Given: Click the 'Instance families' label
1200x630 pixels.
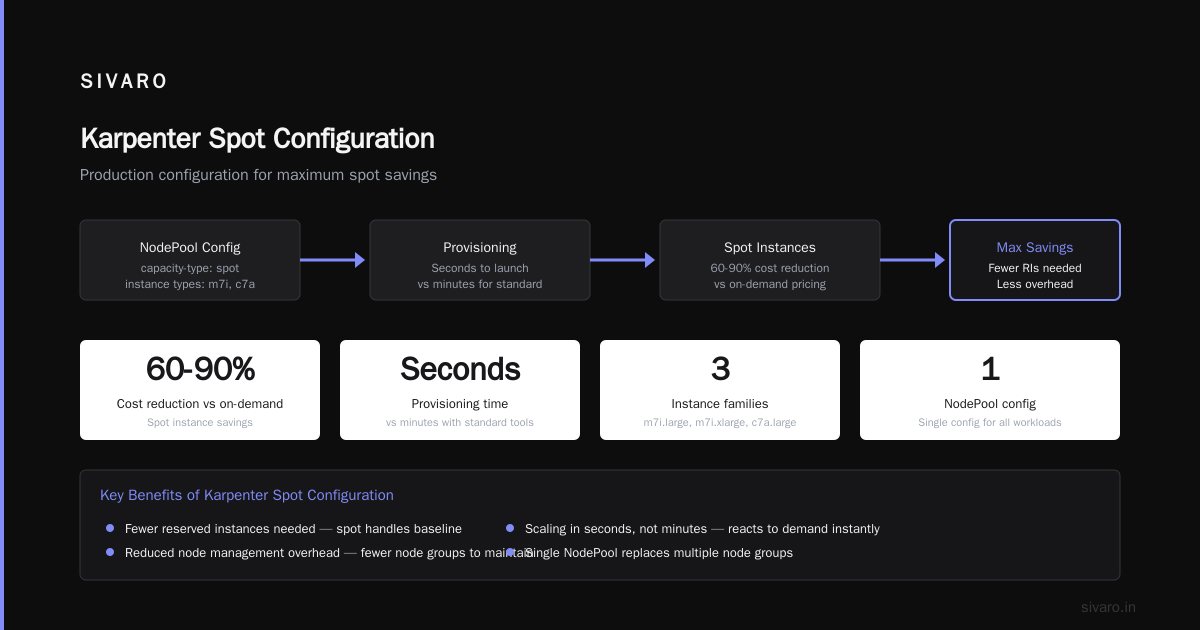Looking at the screenshot, I should tap(720, 404).
